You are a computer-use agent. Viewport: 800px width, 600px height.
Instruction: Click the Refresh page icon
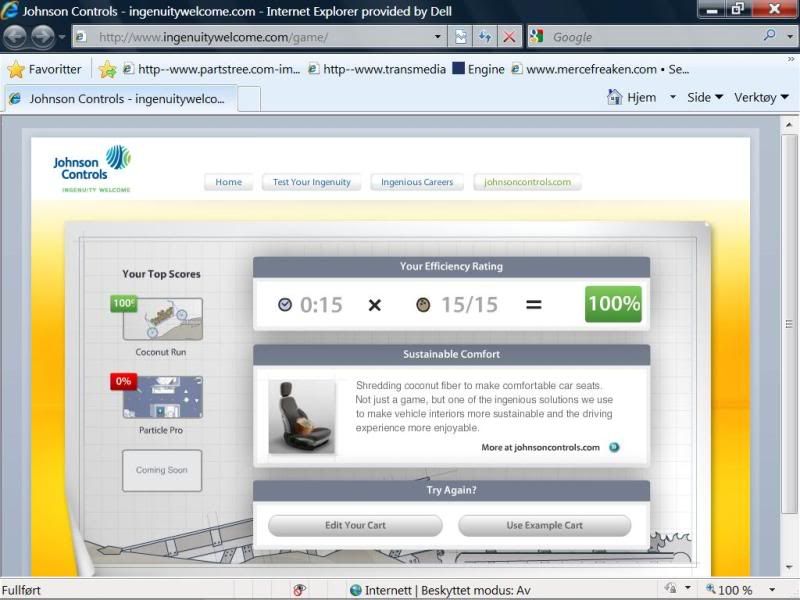(485, 37)
